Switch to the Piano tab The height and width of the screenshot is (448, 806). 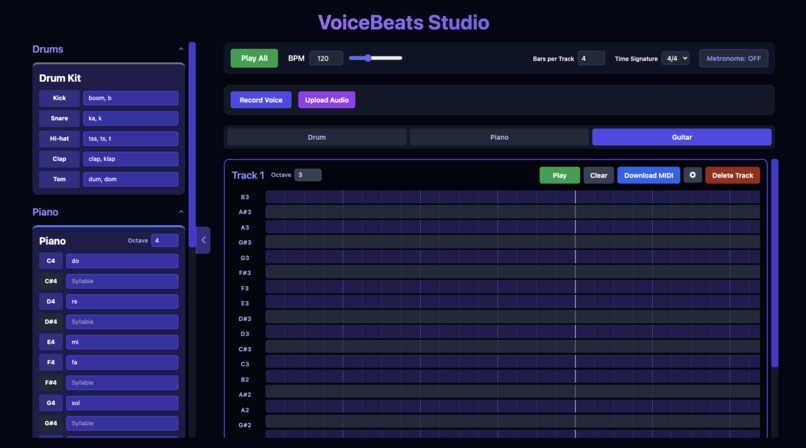coord(499,137)
